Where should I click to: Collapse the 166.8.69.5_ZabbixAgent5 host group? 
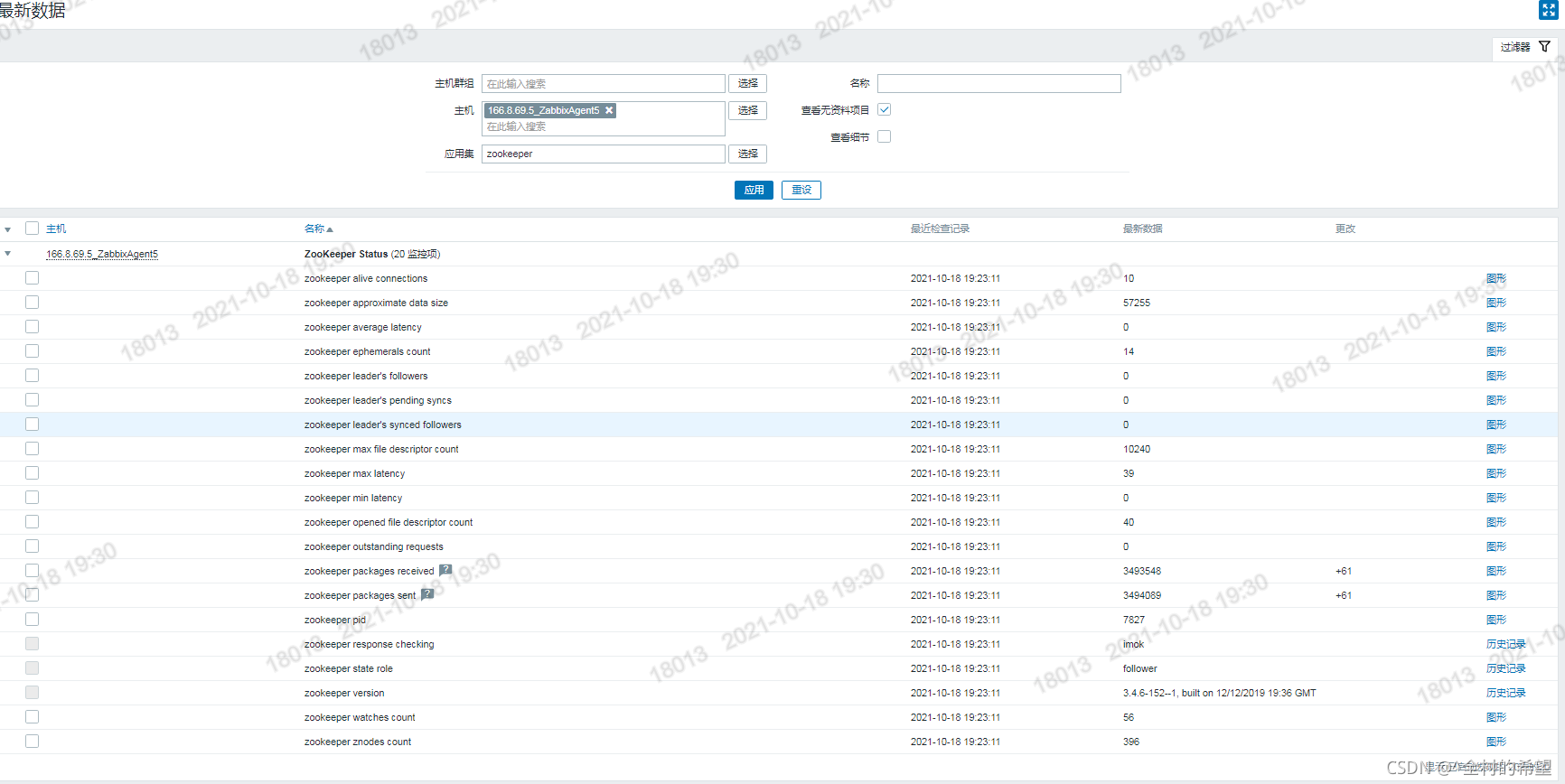coord(8,254)
